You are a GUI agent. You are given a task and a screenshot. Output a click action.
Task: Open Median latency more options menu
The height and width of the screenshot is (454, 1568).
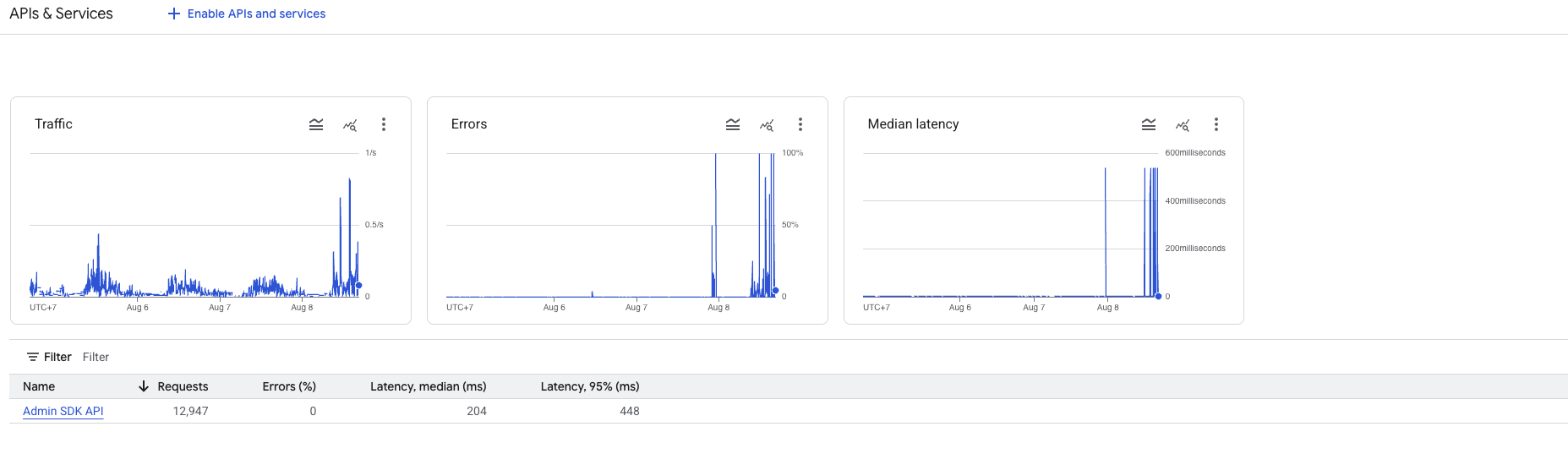(x=1216, y=124)
